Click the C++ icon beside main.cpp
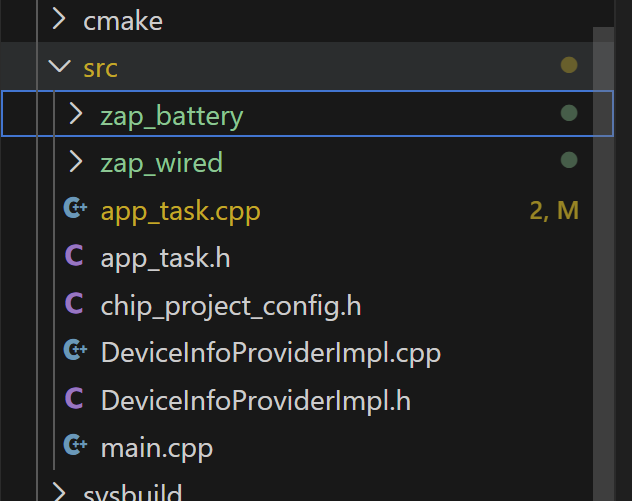Image resolution: width=632 pixels, height=501 pixels. pyautogui.click(x=75, y=446)
